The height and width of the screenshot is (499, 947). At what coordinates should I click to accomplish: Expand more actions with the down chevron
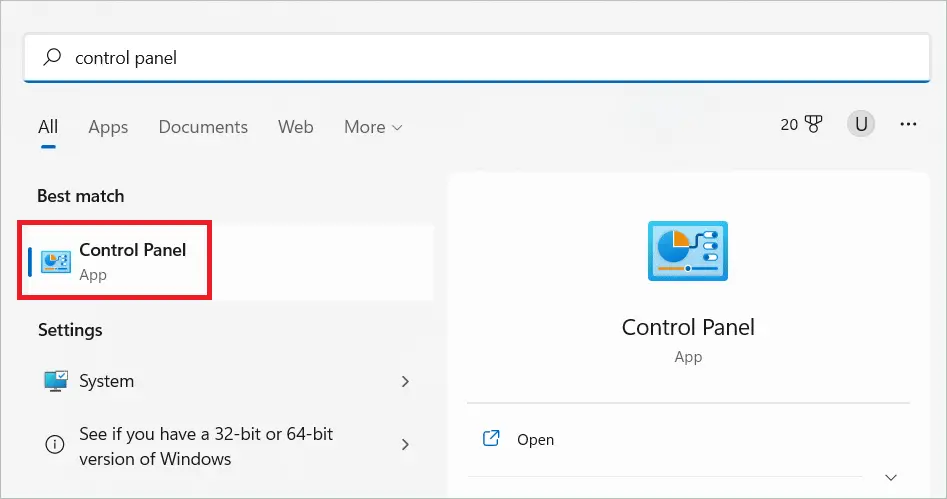pyautogui.click(x=890, y=477)
